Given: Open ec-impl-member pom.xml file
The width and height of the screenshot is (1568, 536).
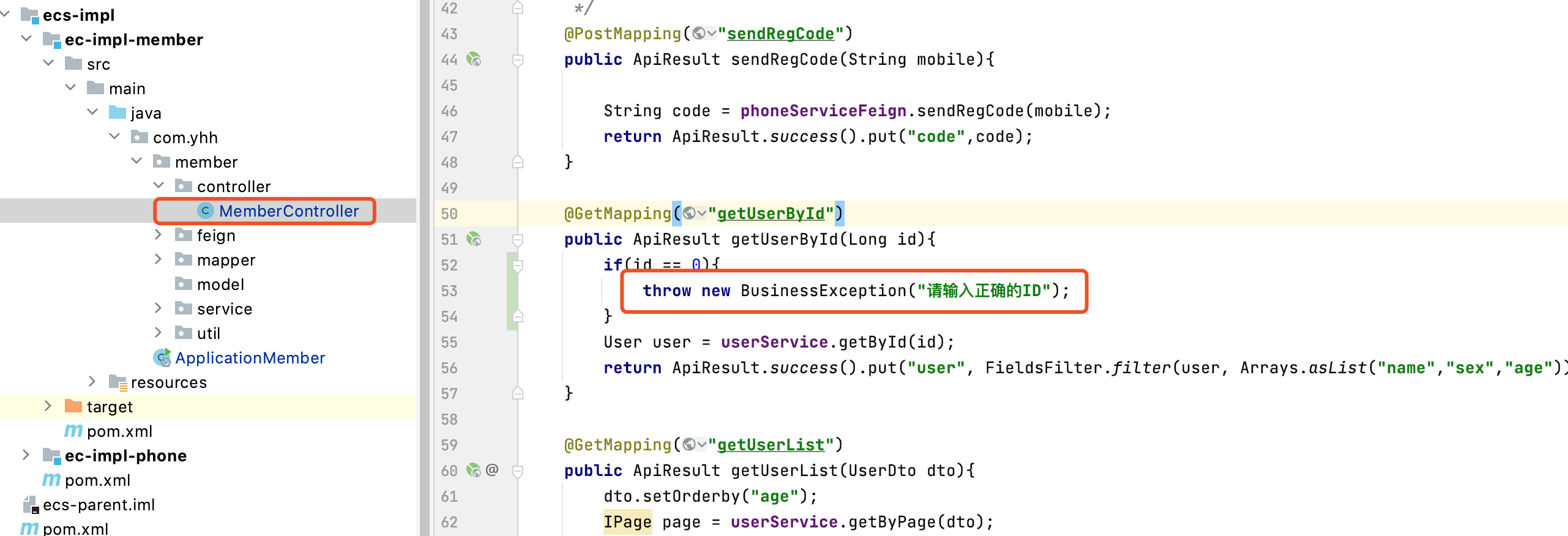Looking at the screenshot, I should pyautogui.click(x=119, y=431).
